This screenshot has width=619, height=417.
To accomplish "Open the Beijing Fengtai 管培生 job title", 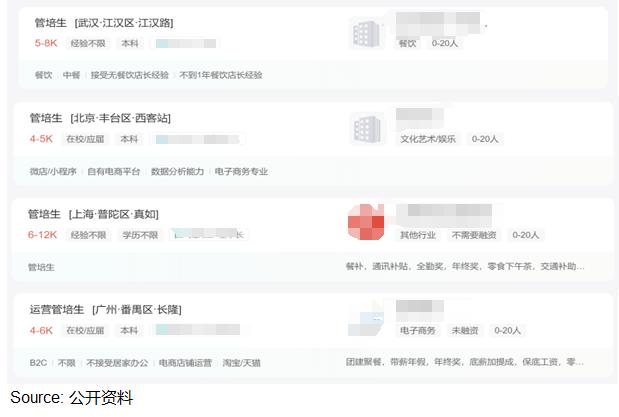I will click(x=100, y=118).
